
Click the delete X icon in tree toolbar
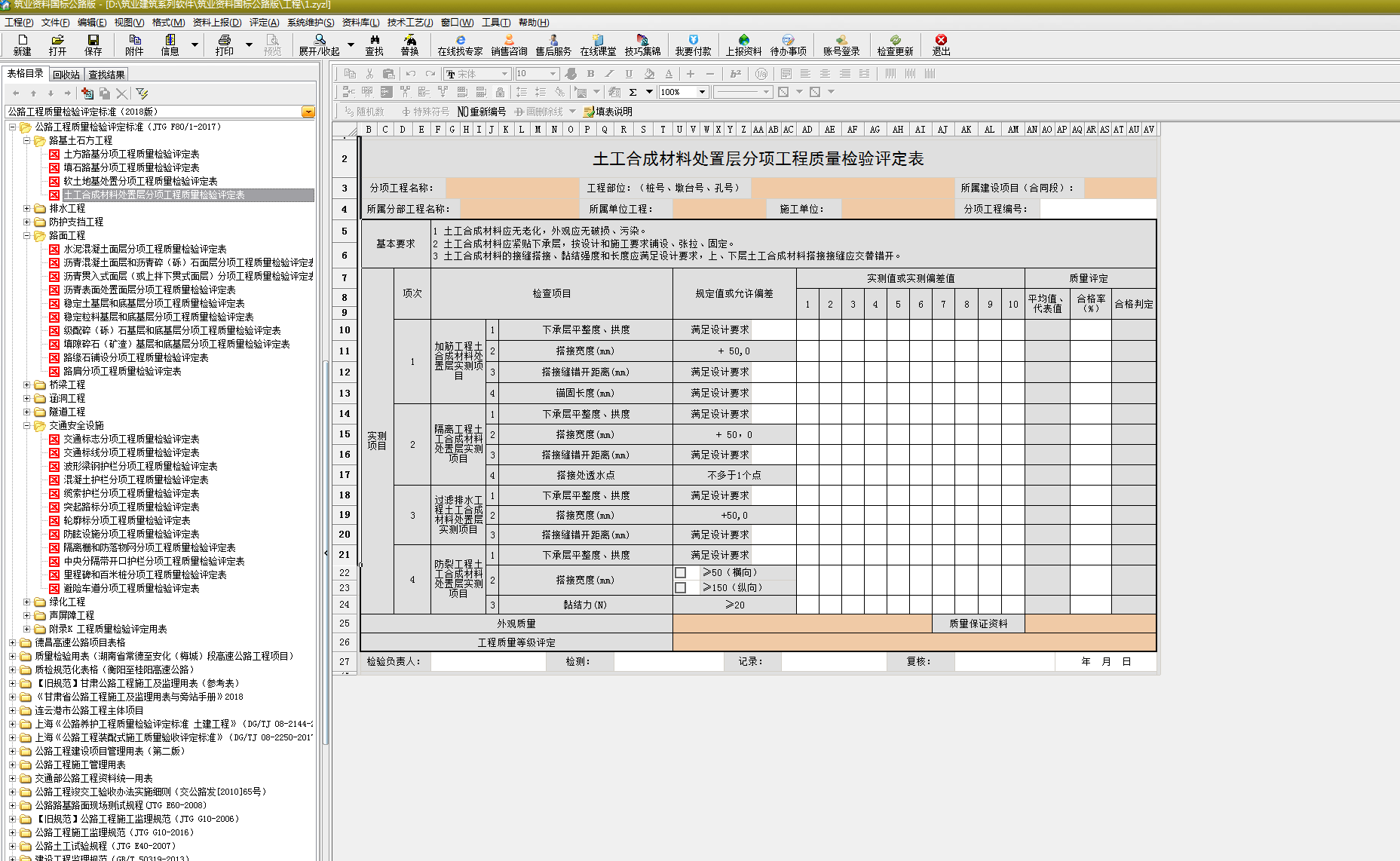(121, 93)
